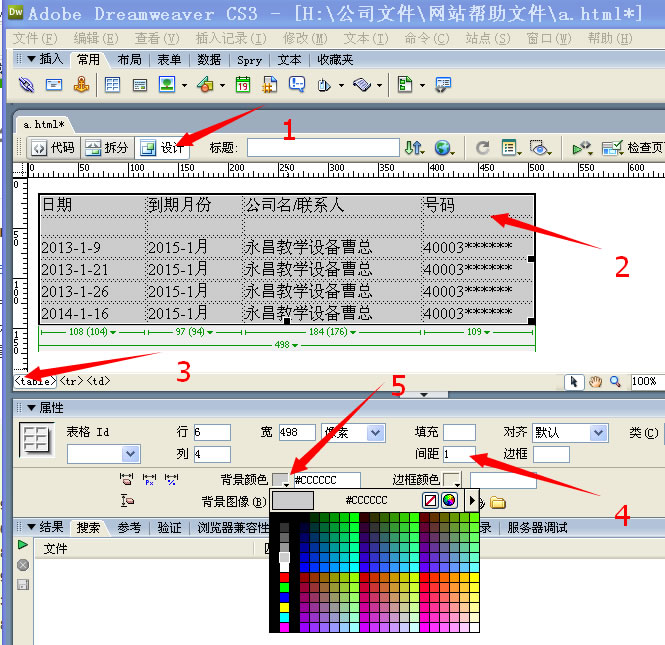Insert a div tag icon
665x645 pixels.
point(140,85)
